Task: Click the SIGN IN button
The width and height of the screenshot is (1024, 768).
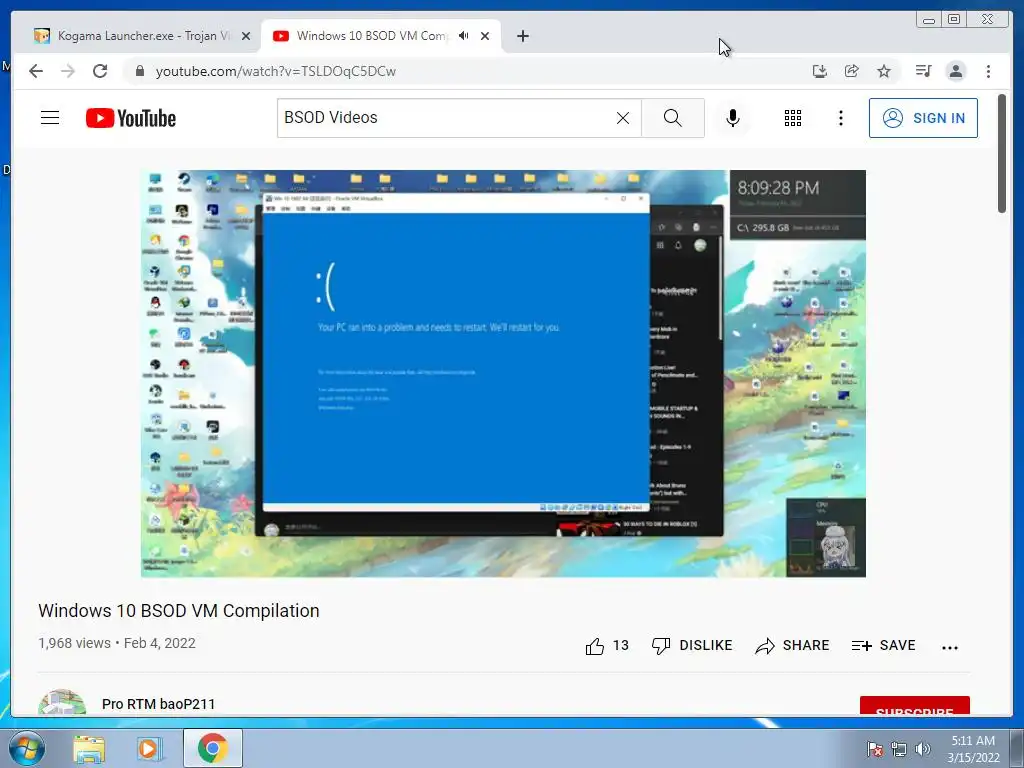Action: [923, 118]
